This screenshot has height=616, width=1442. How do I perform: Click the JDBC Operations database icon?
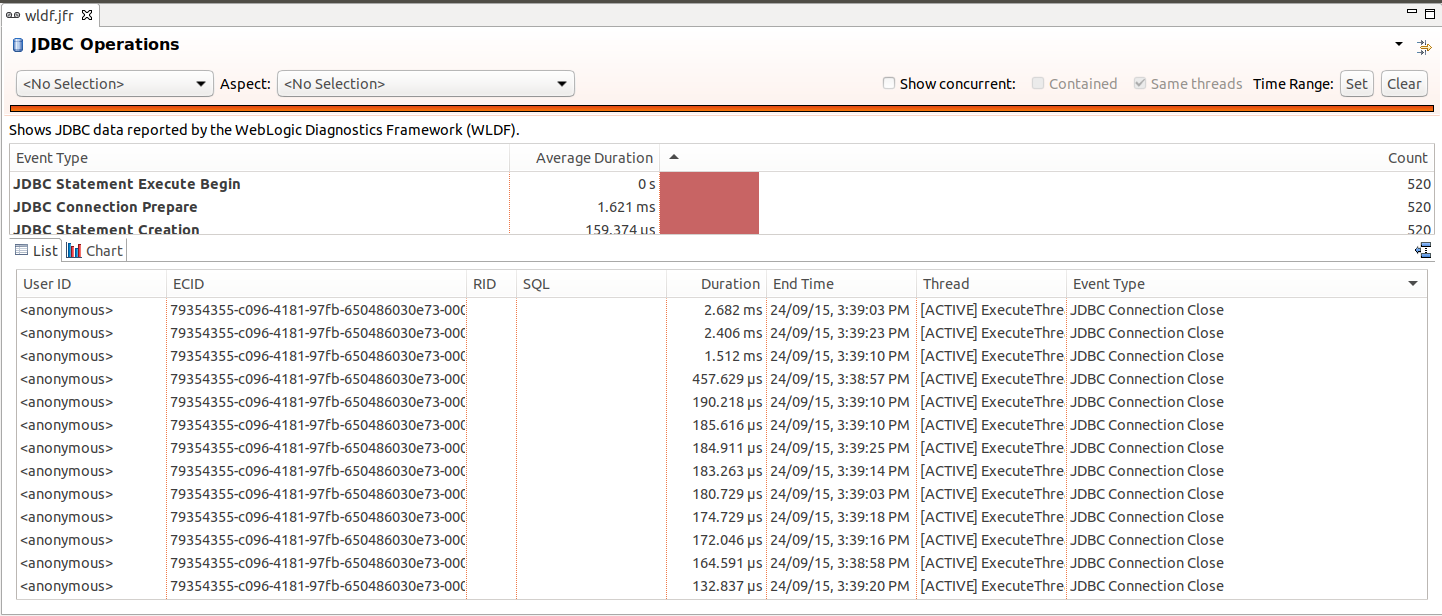[18, 45]
